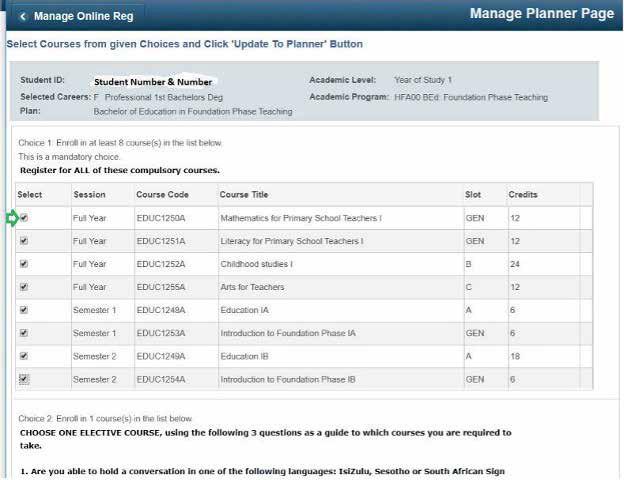624x480 pixels.
Task: Uncheck Literacy for Primary School Teachers I
Action: [24, 241]
